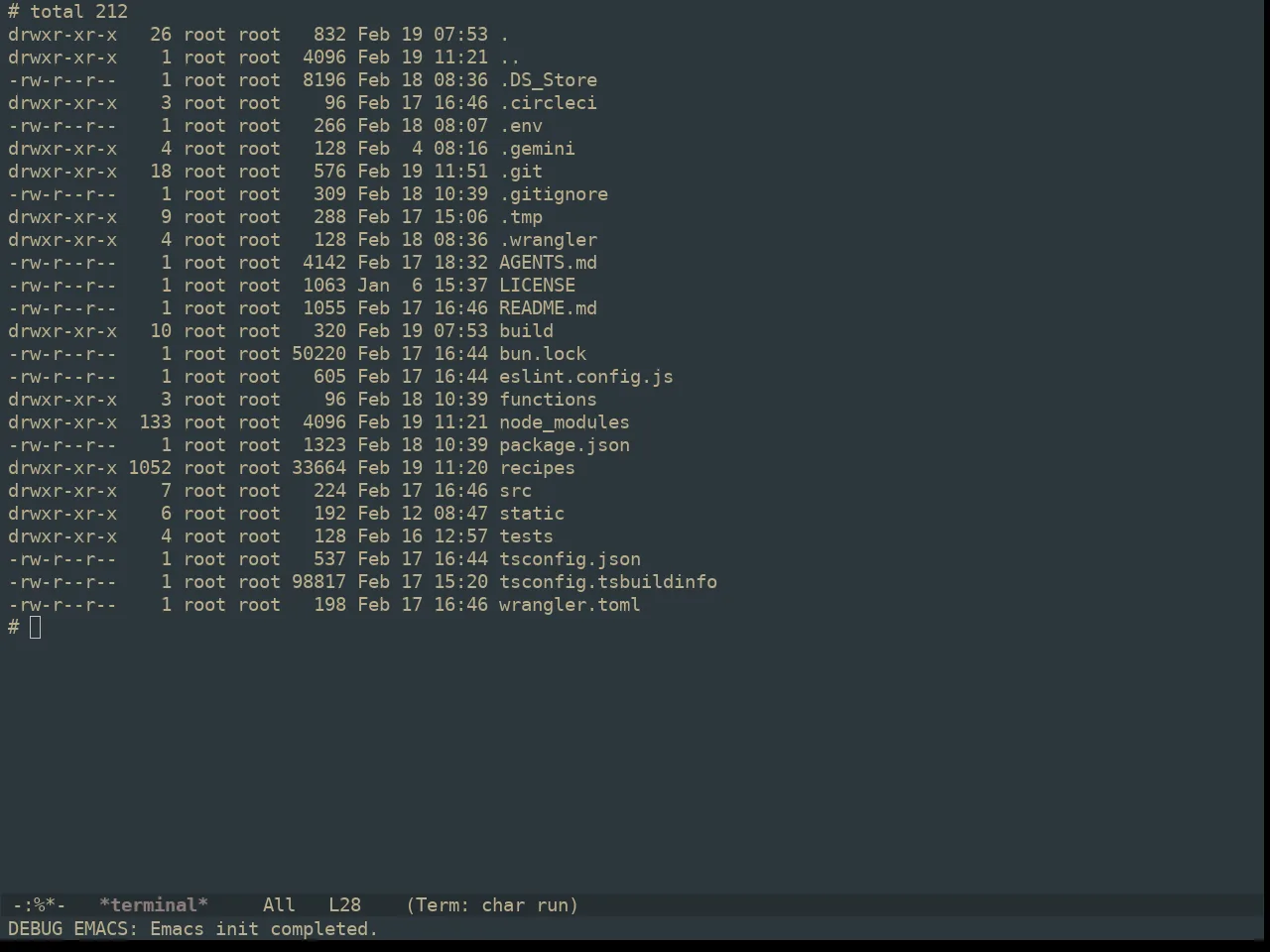Click the -:%*- buffer status indicator
The image size is (1270, 952).
pos(39,904)
